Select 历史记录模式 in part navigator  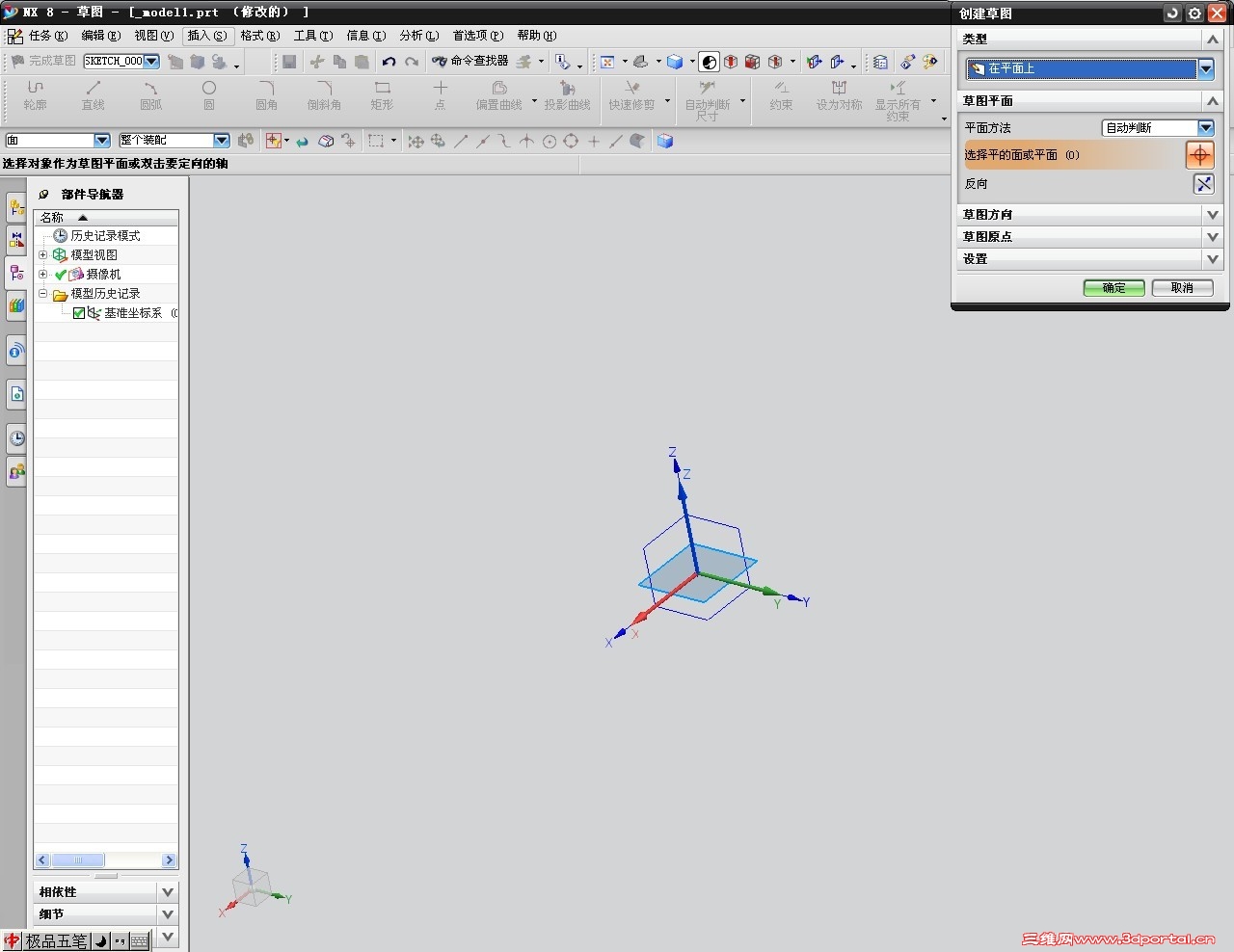(x=105, y=236)
